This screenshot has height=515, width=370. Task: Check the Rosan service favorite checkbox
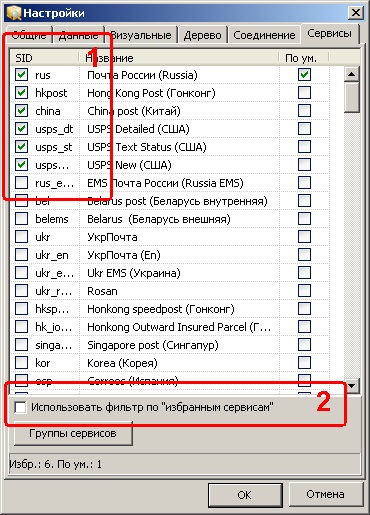(x=22, y=290)
